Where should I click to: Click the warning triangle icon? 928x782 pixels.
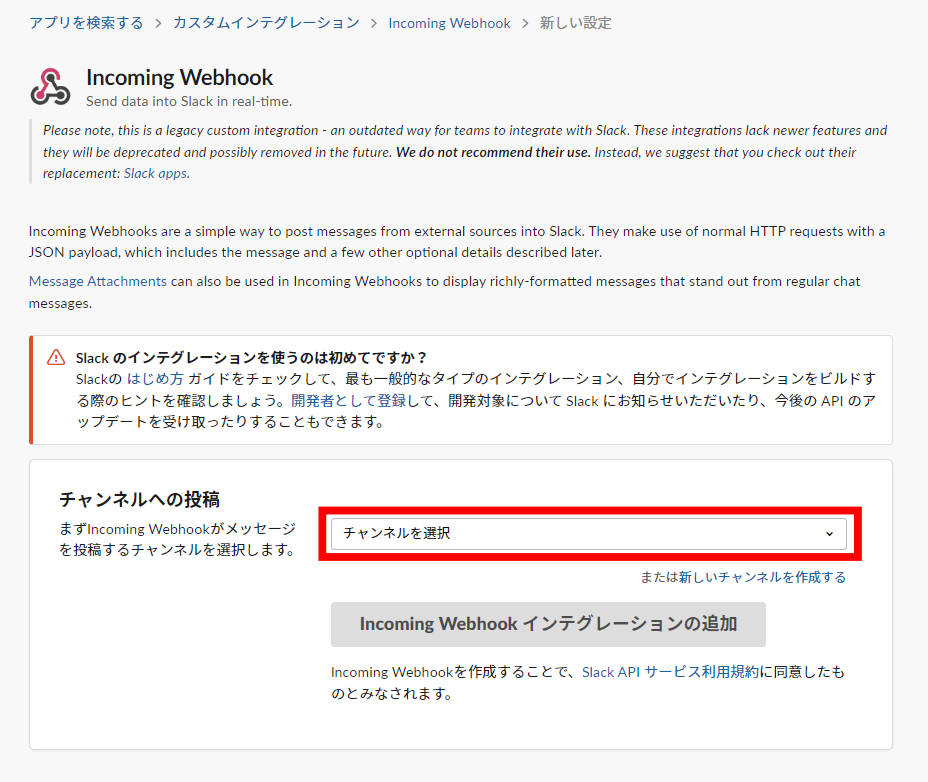click(x=56, y=357)
